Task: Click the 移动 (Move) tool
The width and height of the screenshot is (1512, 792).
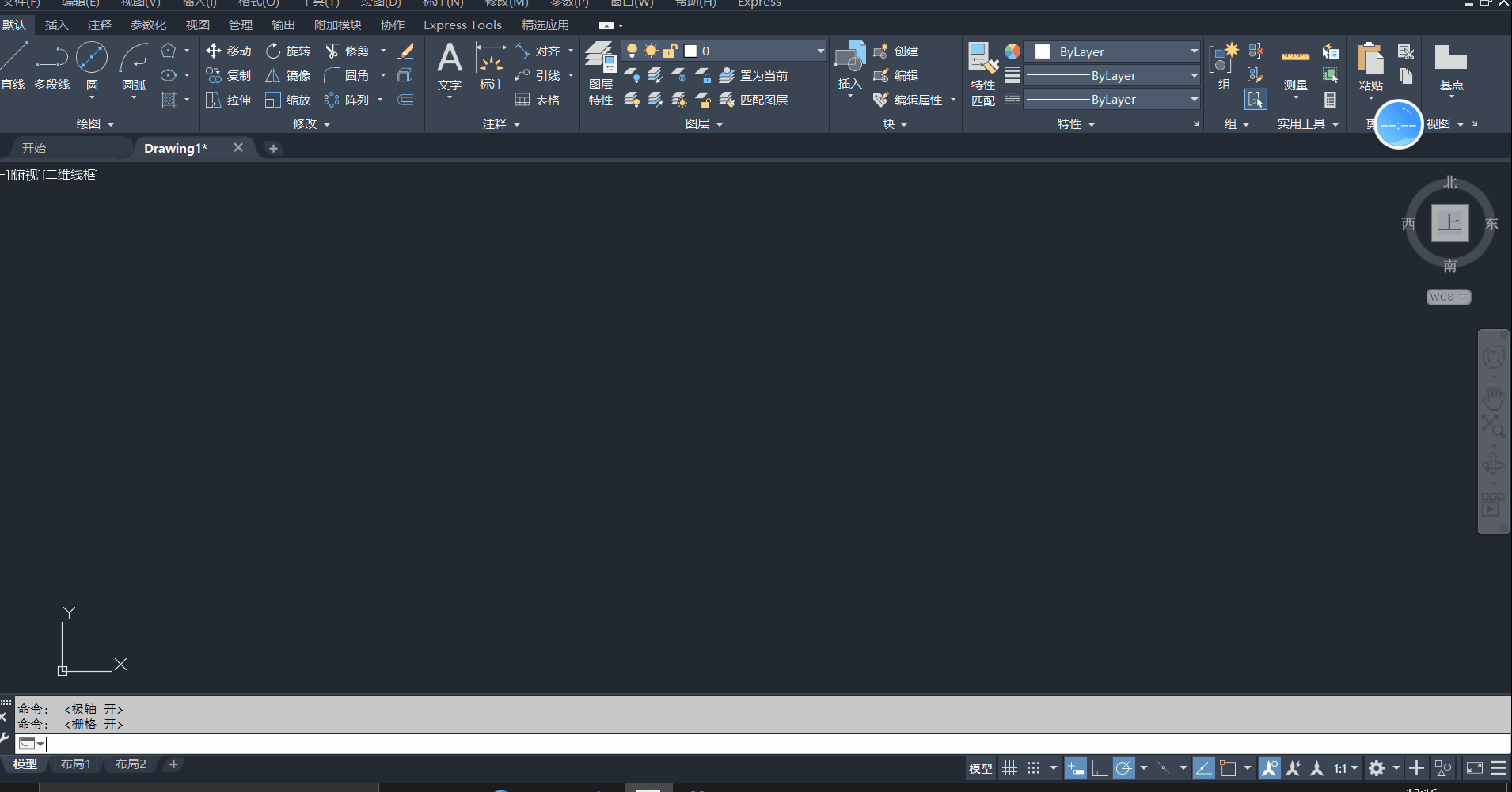Action: tap(228, 51)
